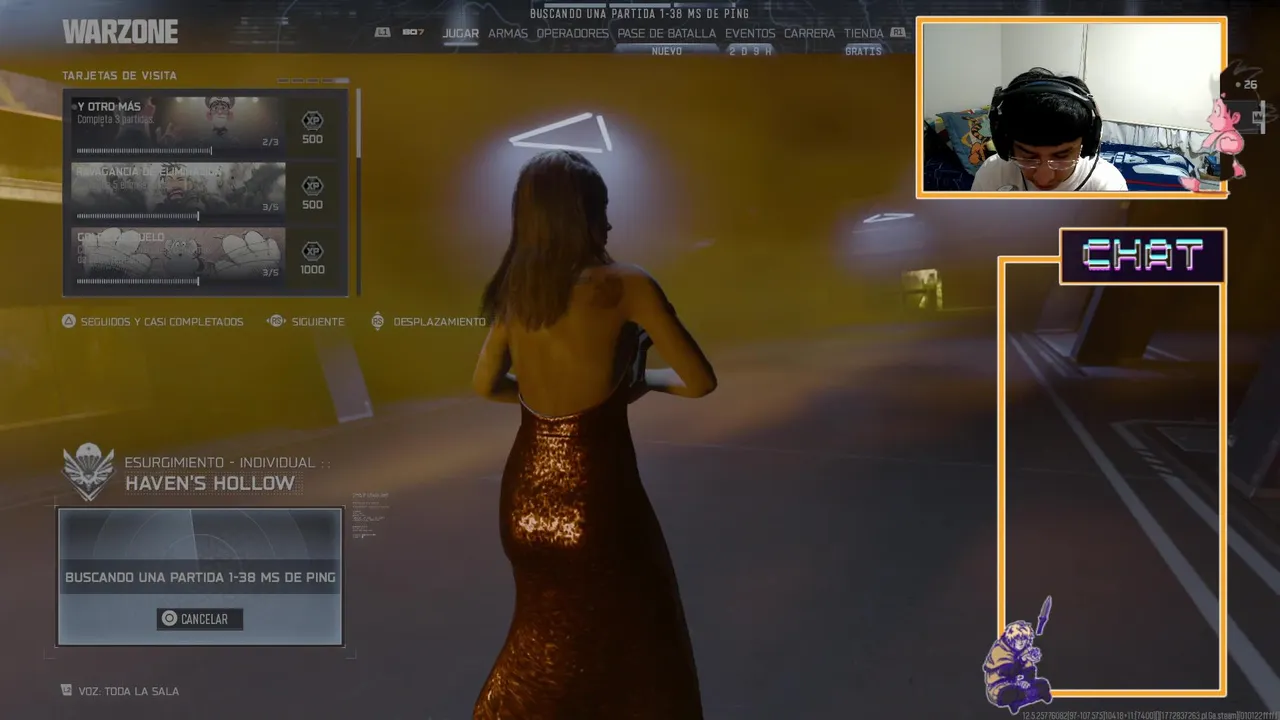
Task: Click the third card's progress bar
Action: (137, 281)
